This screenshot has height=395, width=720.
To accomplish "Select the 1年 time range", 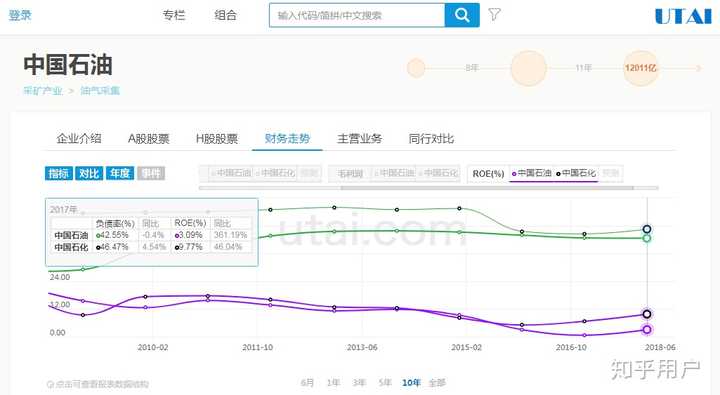I will (333, 383).
